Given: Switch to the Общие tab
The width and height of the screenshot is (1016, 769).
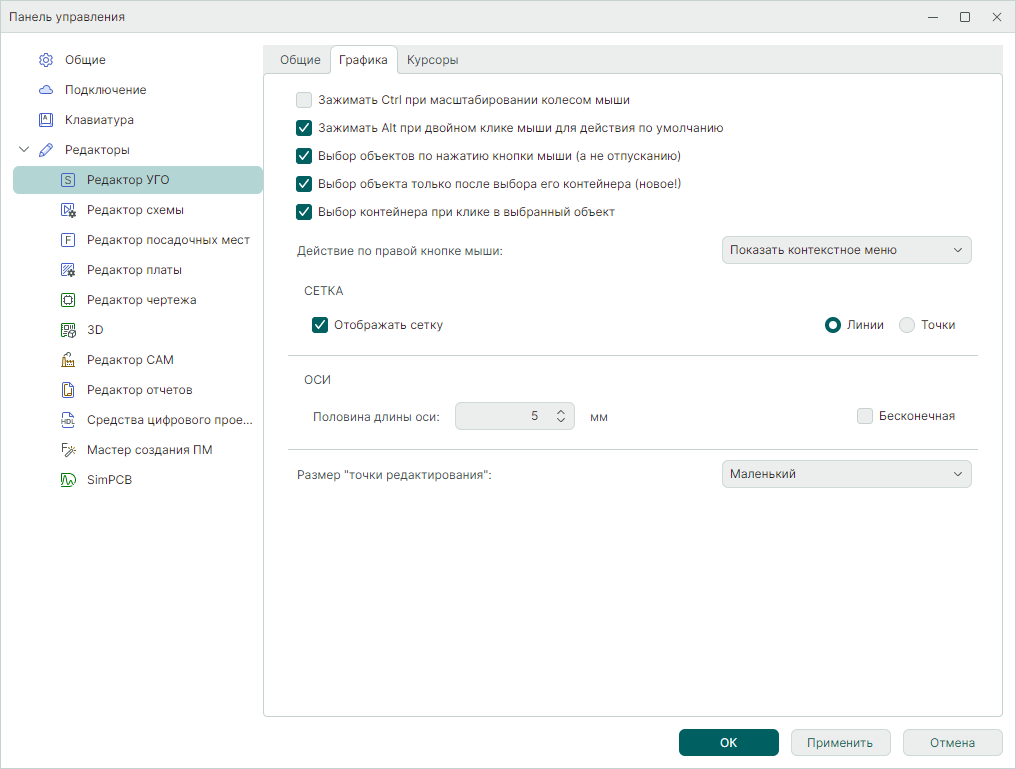Looking at the screenshot, I should pos(300,60).
